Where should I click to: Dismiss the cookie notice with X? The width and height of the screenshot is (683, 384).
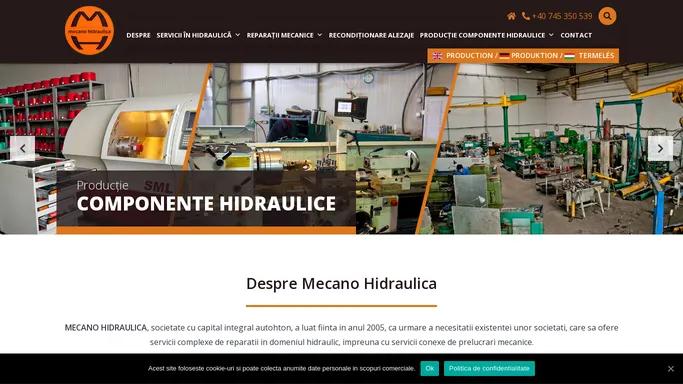point(670,369)
